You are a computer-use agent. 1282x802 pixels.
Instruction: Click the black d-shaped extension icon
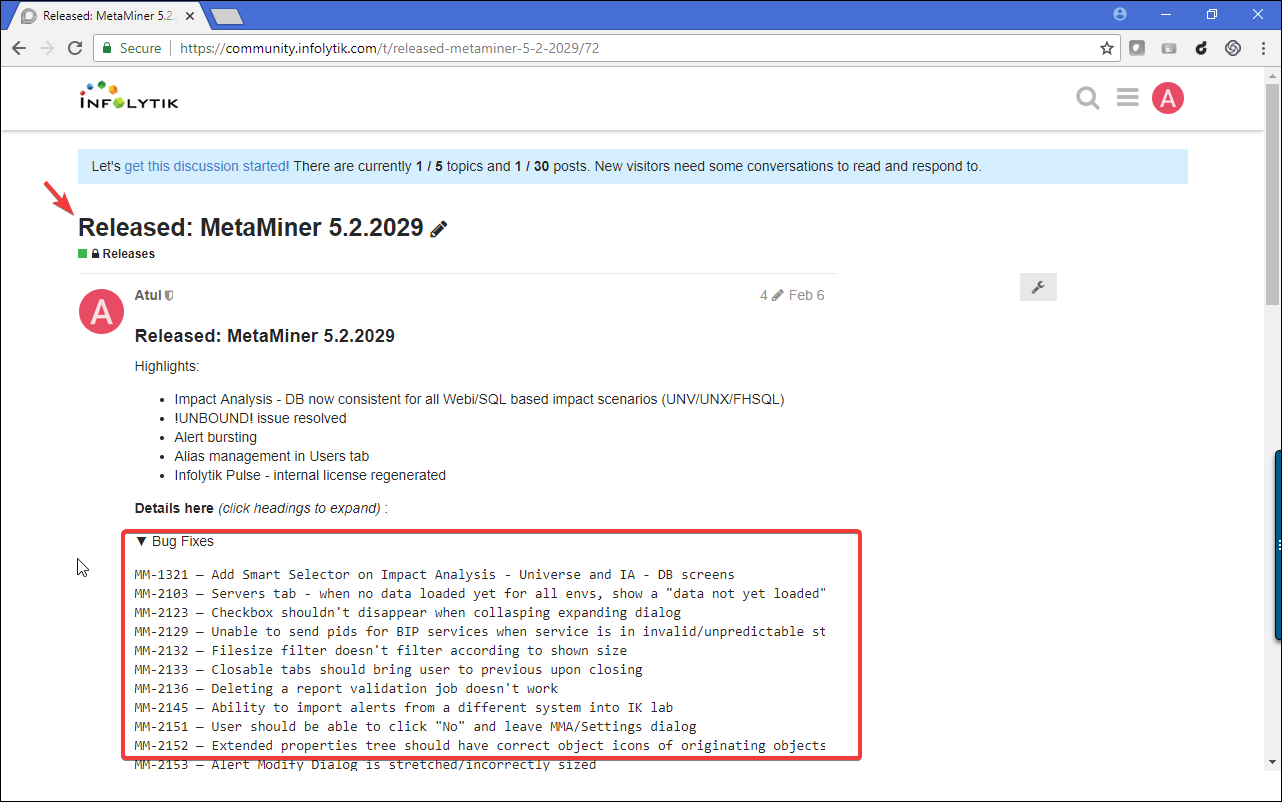1201,48
